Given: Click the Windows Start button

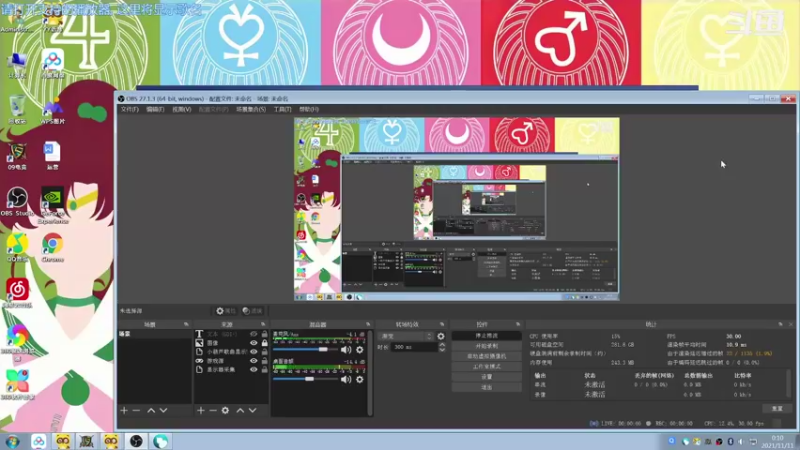Looking at the screenshot, I should pyautogui.click(x=13, y=441).
